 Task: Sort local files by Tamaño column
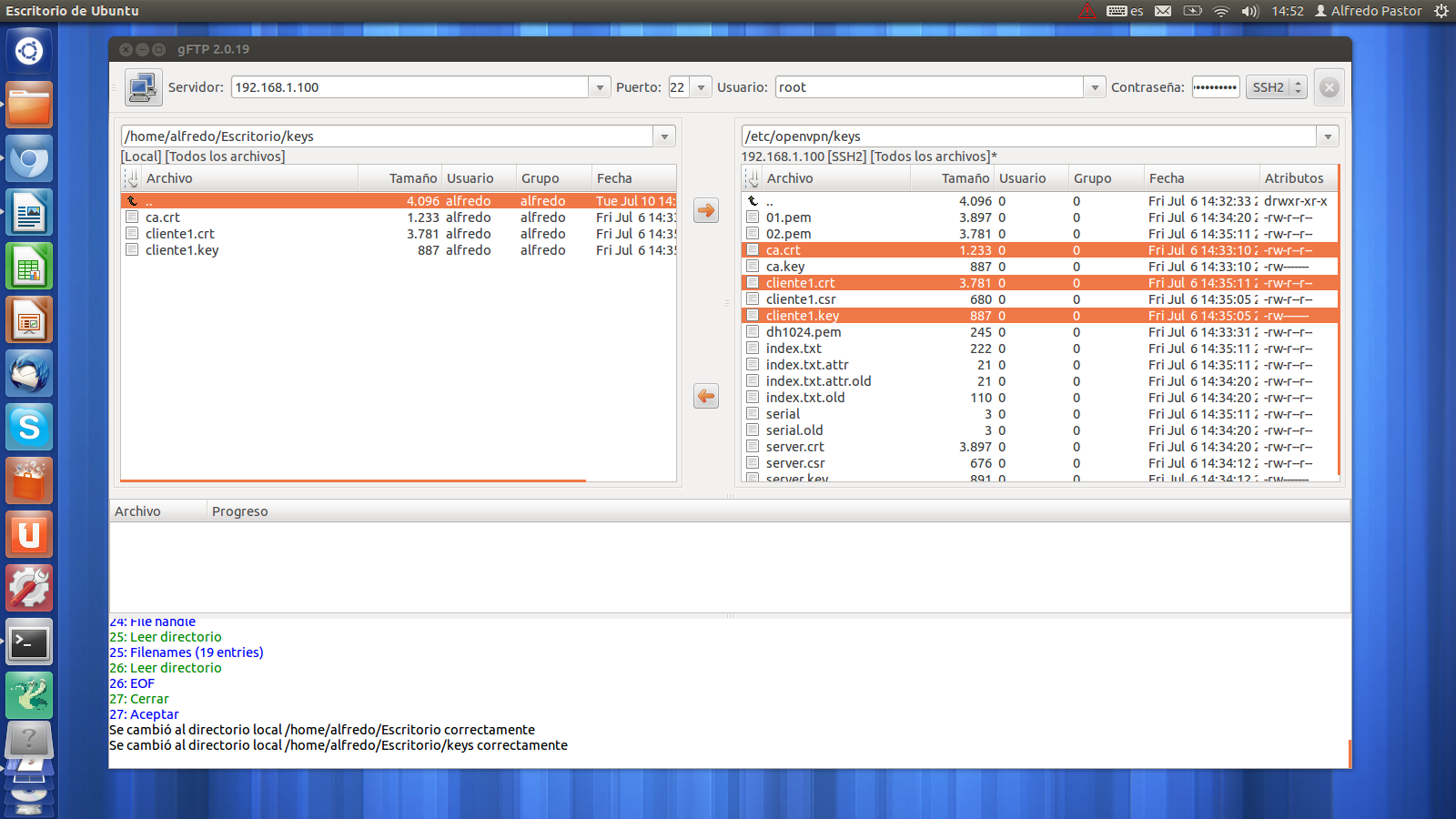tap(412, 178)
